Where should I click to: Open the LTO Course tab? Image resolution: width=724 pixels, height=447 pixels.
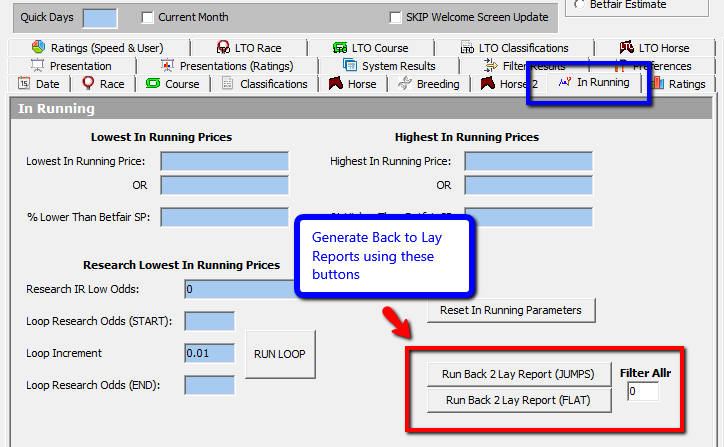coord(371,47)
